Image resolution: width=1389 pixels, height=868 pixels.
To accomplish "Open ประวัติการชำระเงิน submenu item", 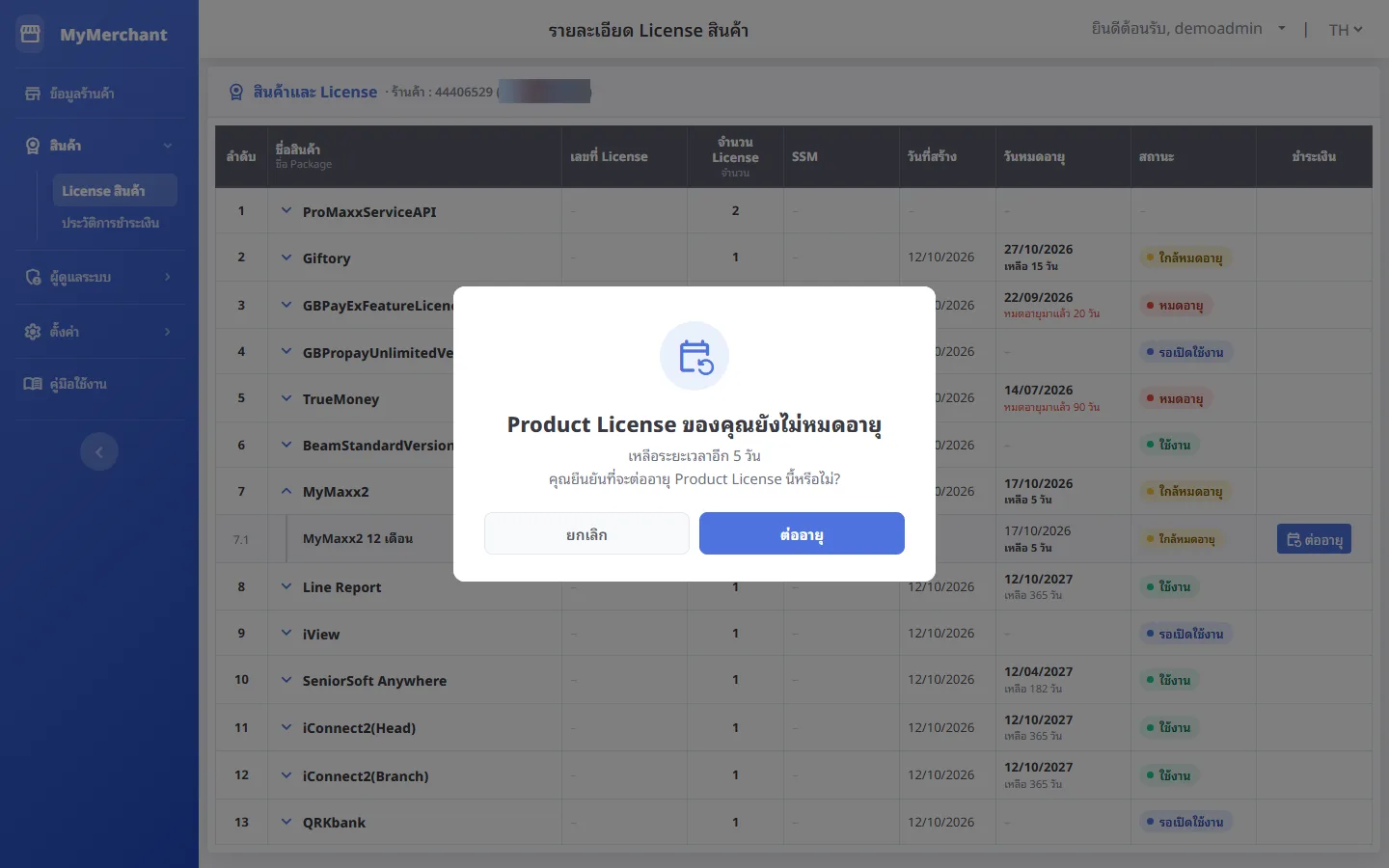I will coord(111,223).
